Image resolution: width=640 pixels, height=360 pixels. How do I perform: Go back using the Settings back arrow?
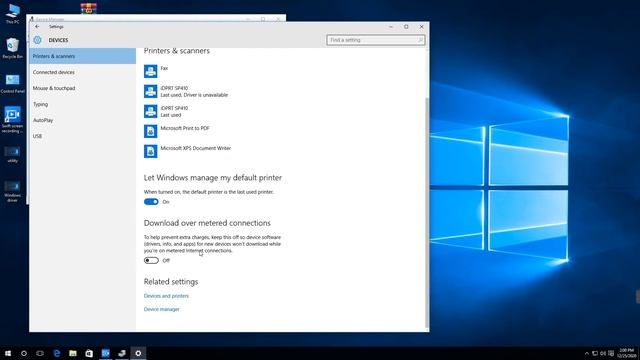point(37,27)
